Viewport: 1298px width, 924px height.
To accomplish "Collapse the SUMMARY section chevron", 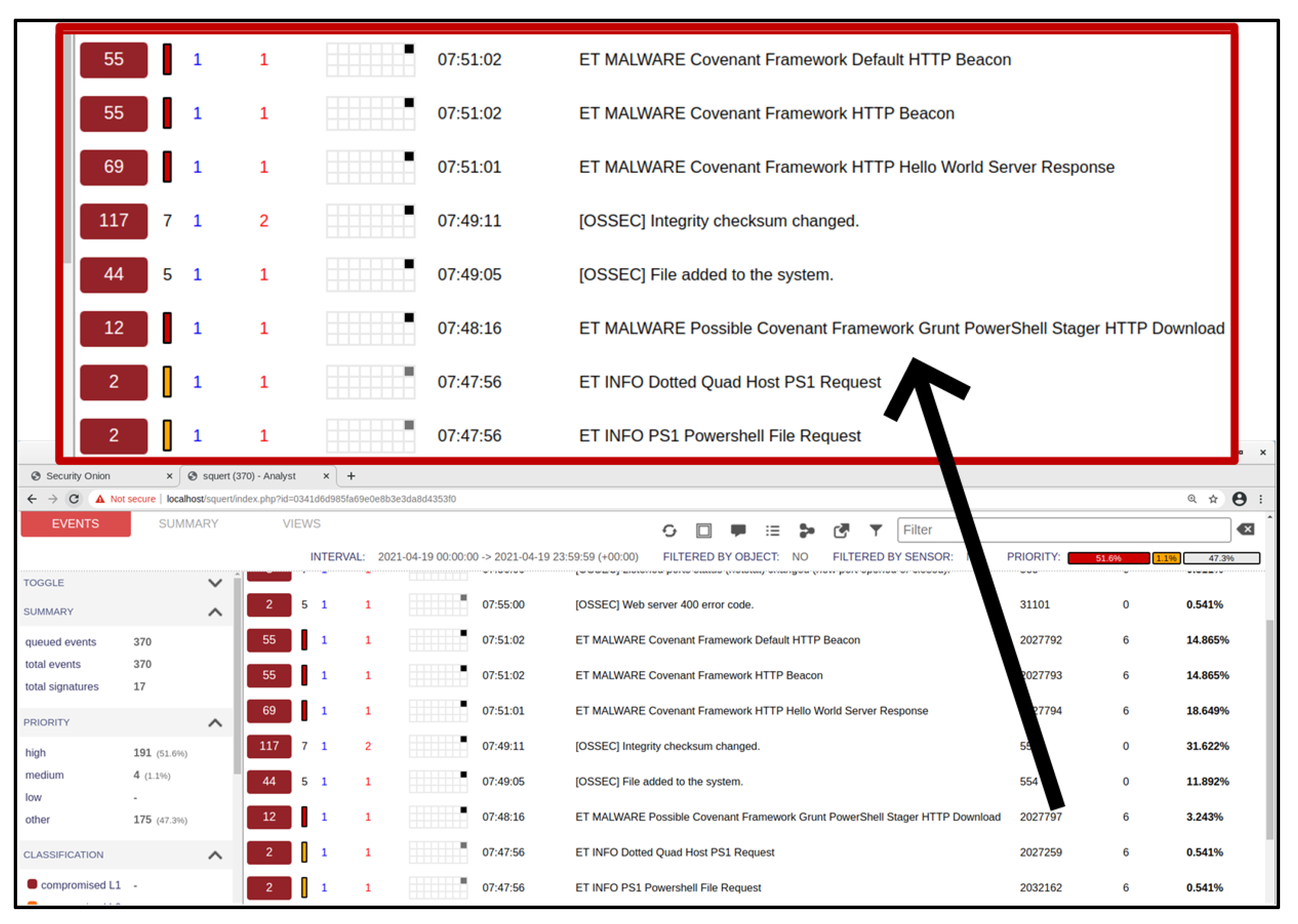I will click(215, 612).
